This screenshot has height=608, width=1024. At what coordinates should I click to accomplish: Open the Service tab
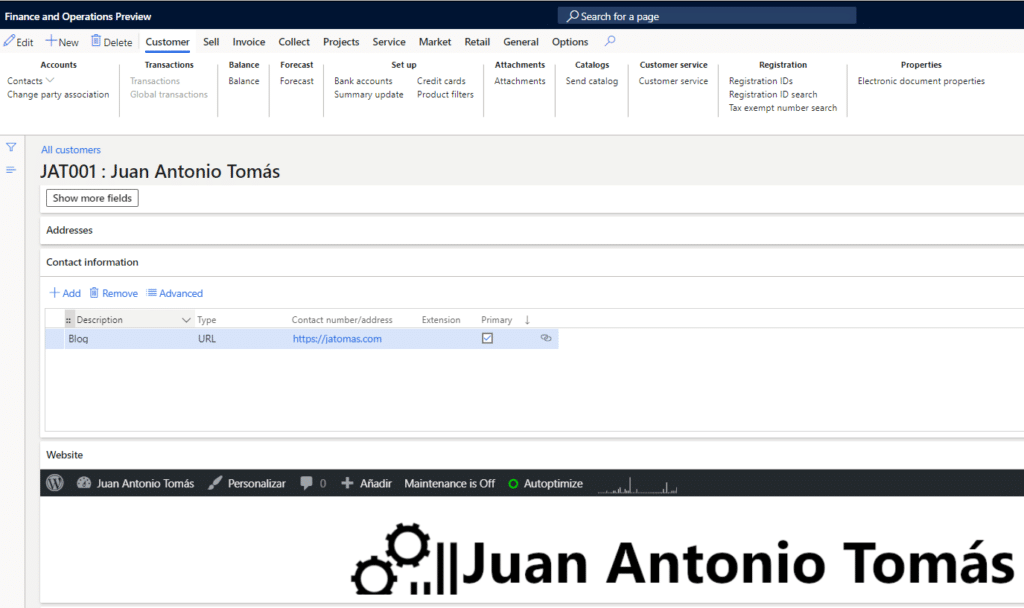click(x=389, y=42)
